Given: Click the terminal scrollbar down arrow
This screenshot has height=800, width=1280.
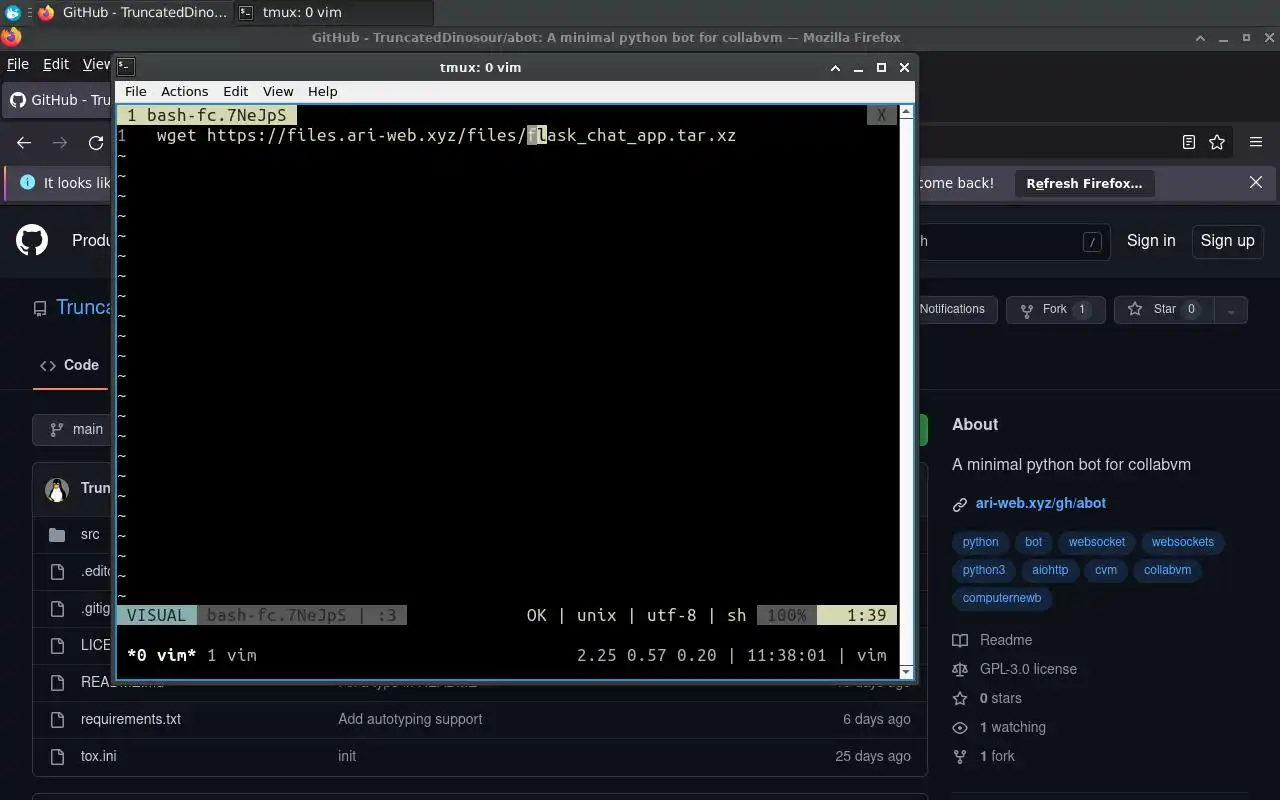Looking at the screenshot, I should coord(906,672).
